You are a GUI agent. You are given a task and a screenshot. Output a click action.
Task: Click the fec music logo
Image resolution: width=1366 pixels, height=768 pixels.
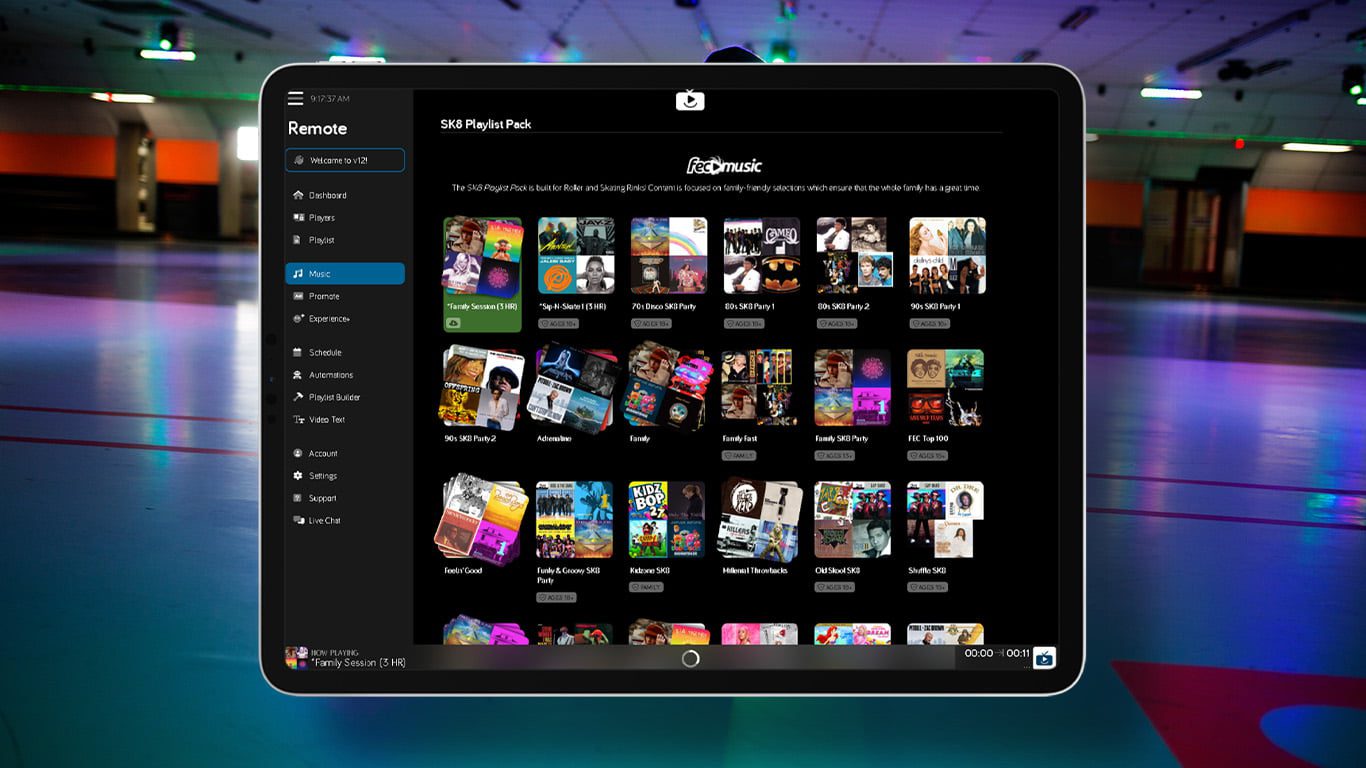click(724, 165)
